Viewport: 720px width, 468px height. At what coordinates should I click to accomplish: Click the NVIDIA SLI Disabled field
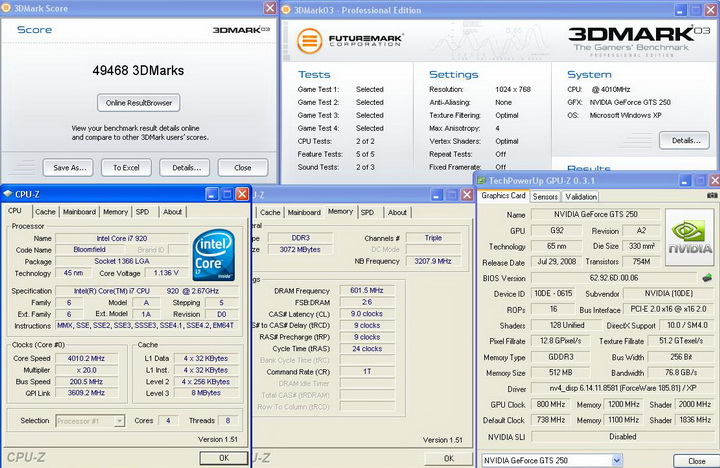tap(623, 436)
